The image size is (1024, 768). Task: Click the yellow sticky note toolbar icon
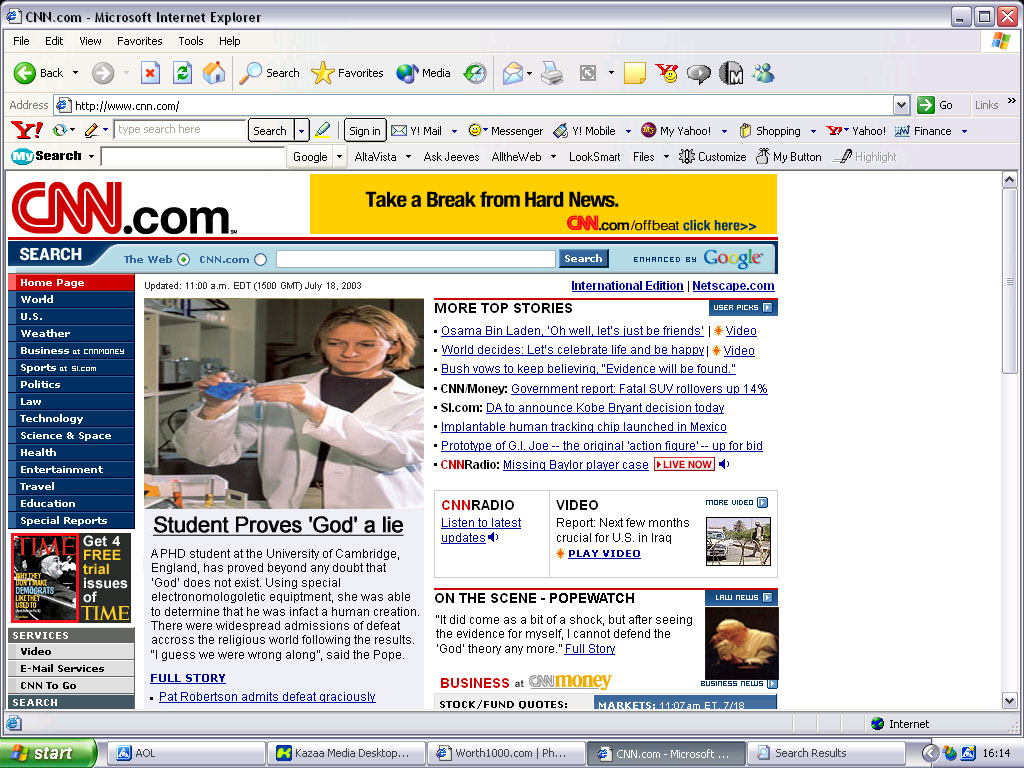pos(635,73)
